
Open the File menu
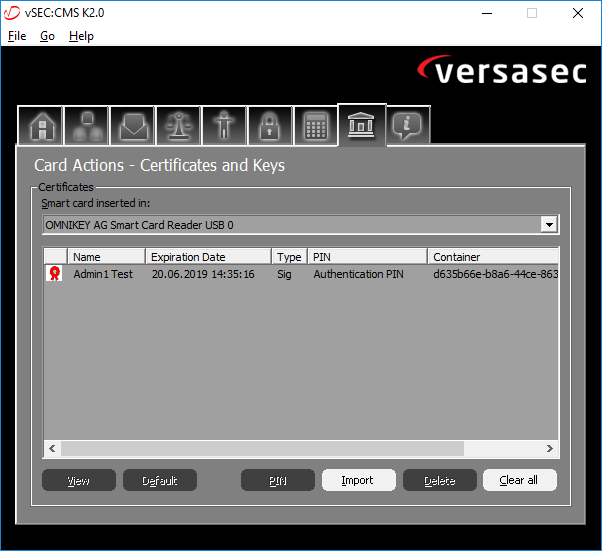click(x=17, y=36)
